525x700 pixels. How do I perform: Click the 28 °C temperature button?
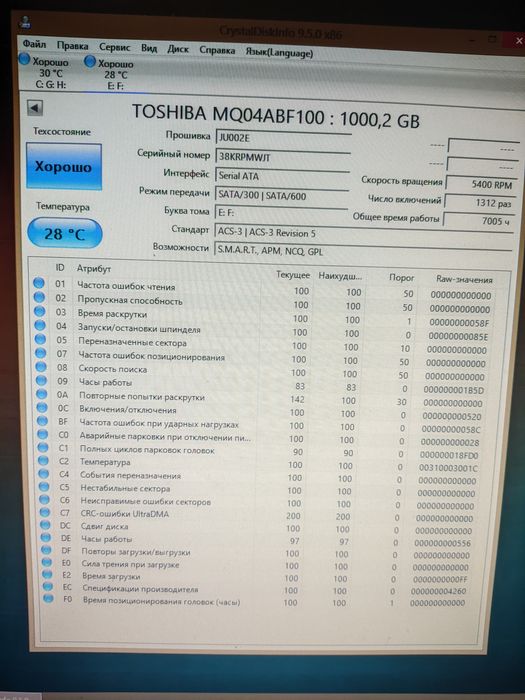tap(65, 233)
